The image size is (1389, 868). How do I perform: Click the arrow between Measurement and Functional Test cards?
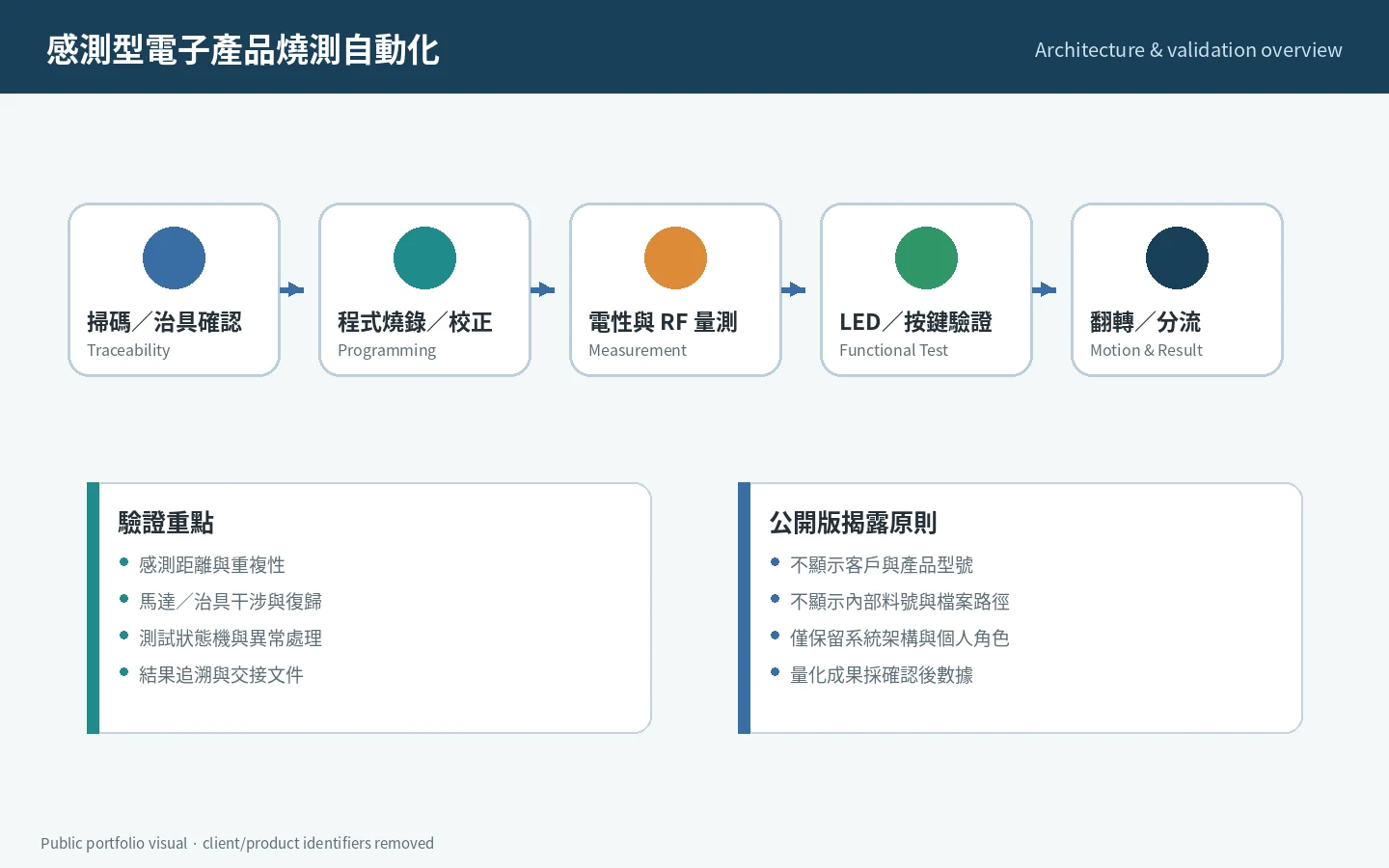point(794,289)
